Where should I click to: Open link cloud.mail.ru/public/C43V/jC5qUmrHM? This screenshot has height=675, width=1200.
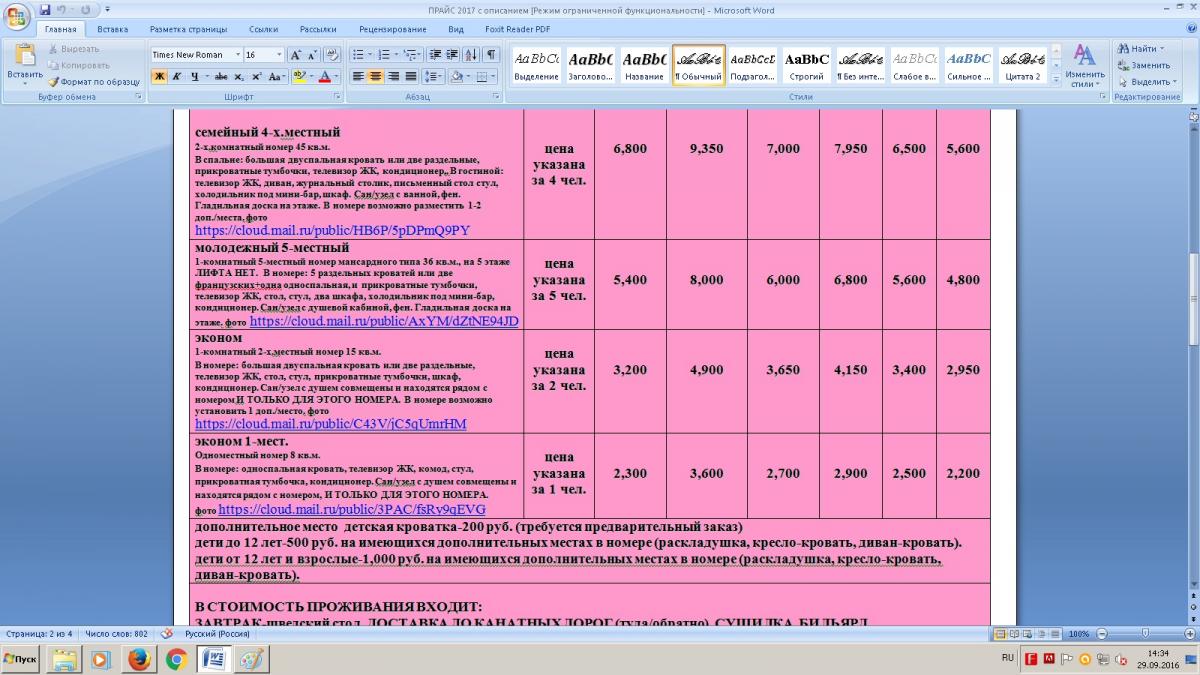(330, 424)
